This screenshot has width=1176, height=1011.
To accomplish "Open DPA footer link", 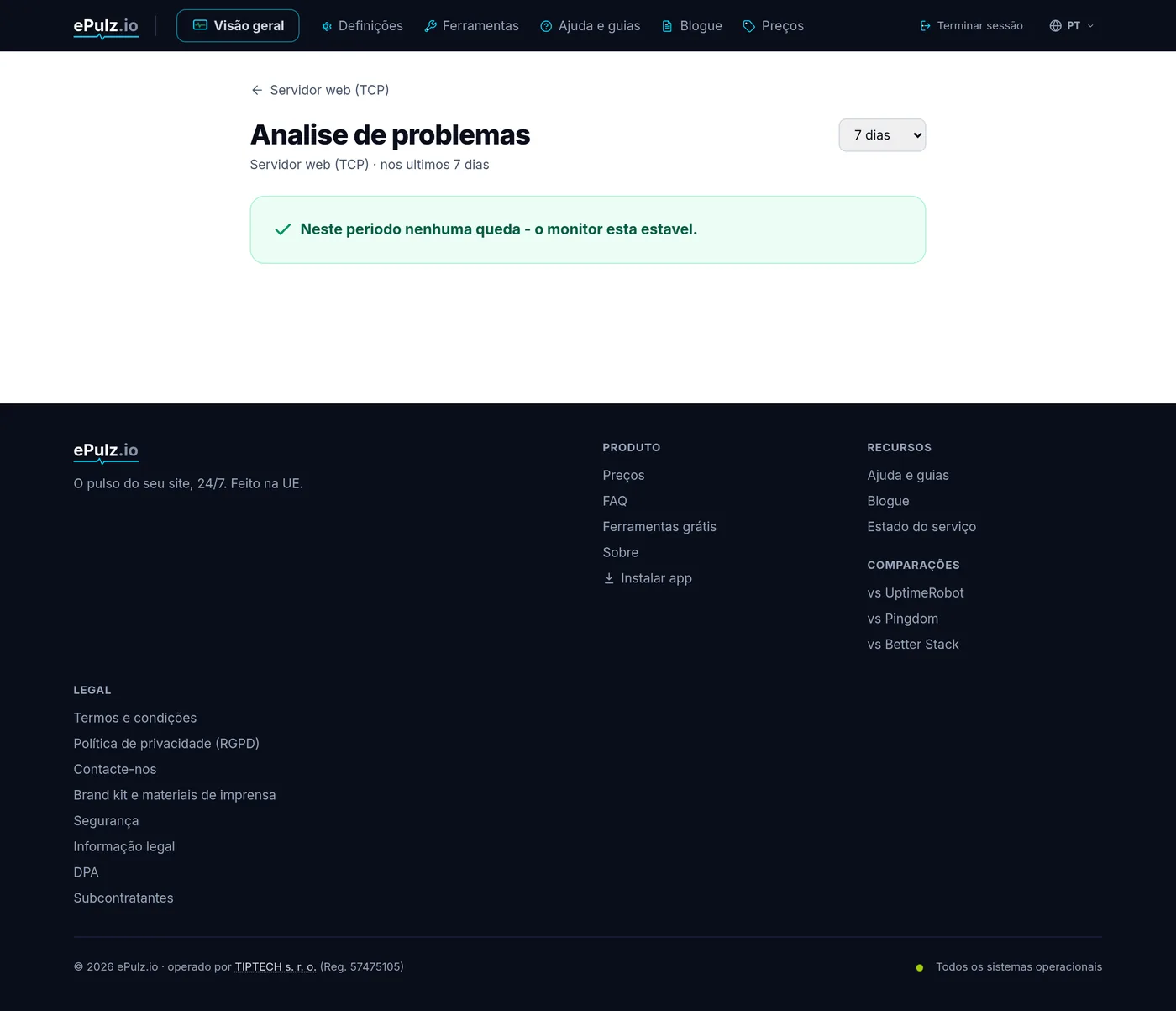I will click(x=86, y=872).
